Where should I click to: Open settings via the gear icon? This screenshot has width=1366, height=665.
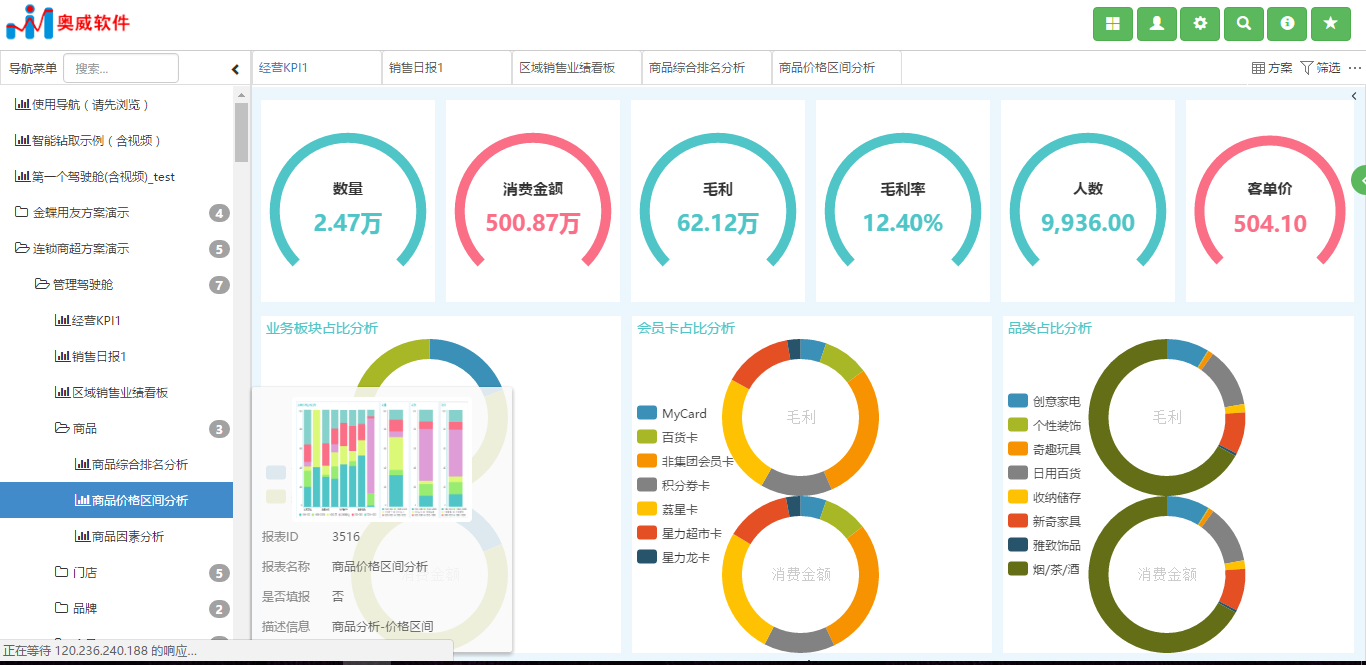coord(1200,24)
